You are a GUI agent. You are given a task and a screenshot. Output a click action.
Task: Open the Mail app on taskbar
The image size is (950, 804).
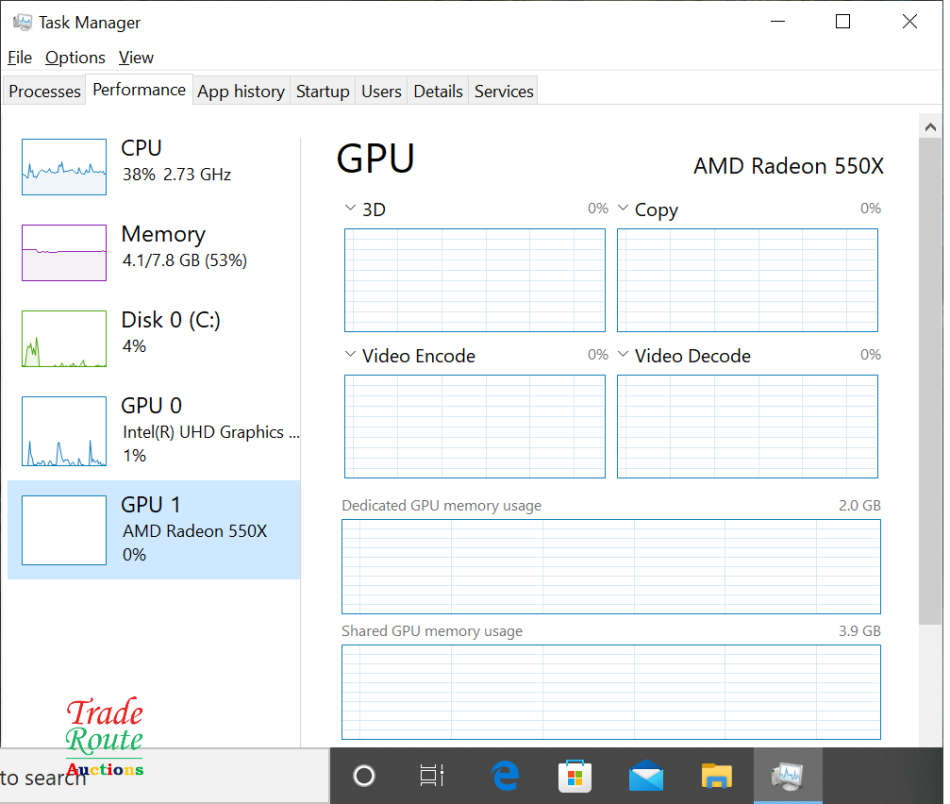(646, 776)
